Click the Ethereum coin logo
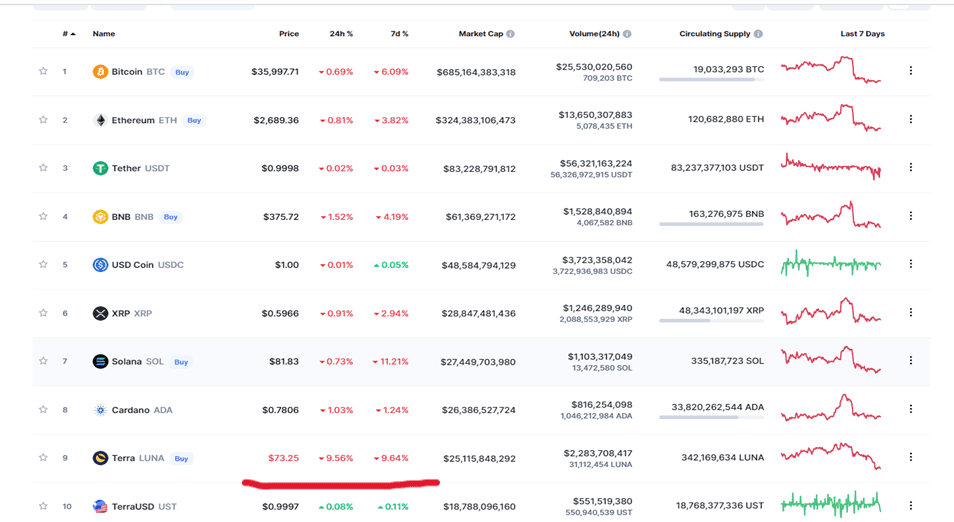Viewport: 954px width, 522px height. 100,120
